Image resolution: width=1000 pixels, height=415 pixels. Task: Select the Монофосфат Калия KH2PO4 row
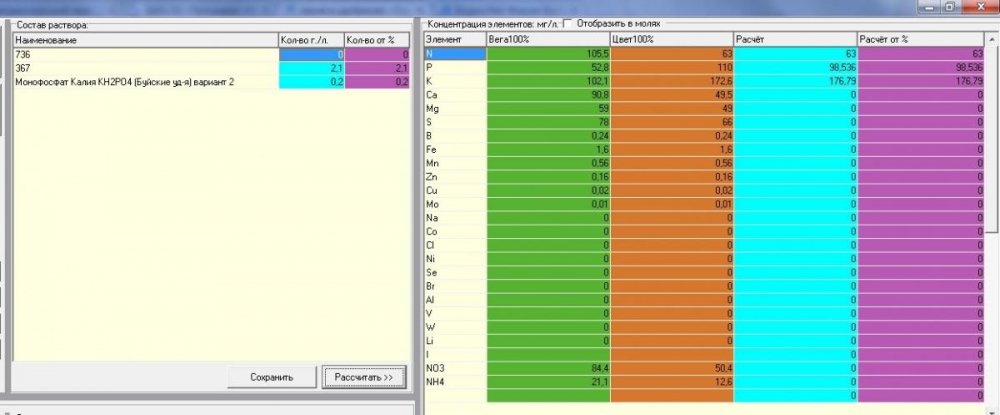211,82
